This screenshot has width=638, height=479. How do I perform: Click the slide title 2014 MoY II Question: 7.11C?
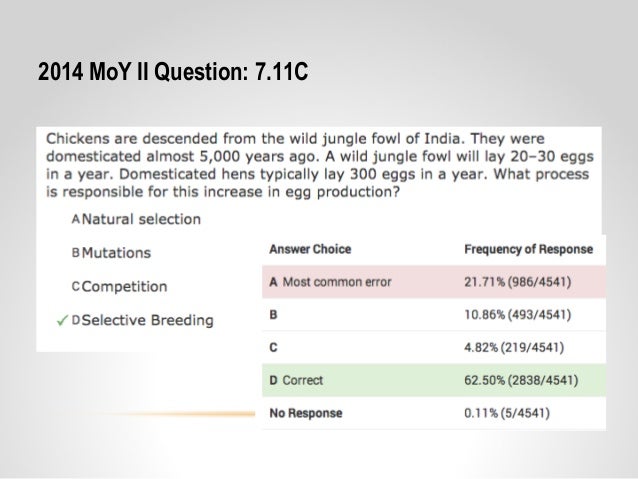173,72
